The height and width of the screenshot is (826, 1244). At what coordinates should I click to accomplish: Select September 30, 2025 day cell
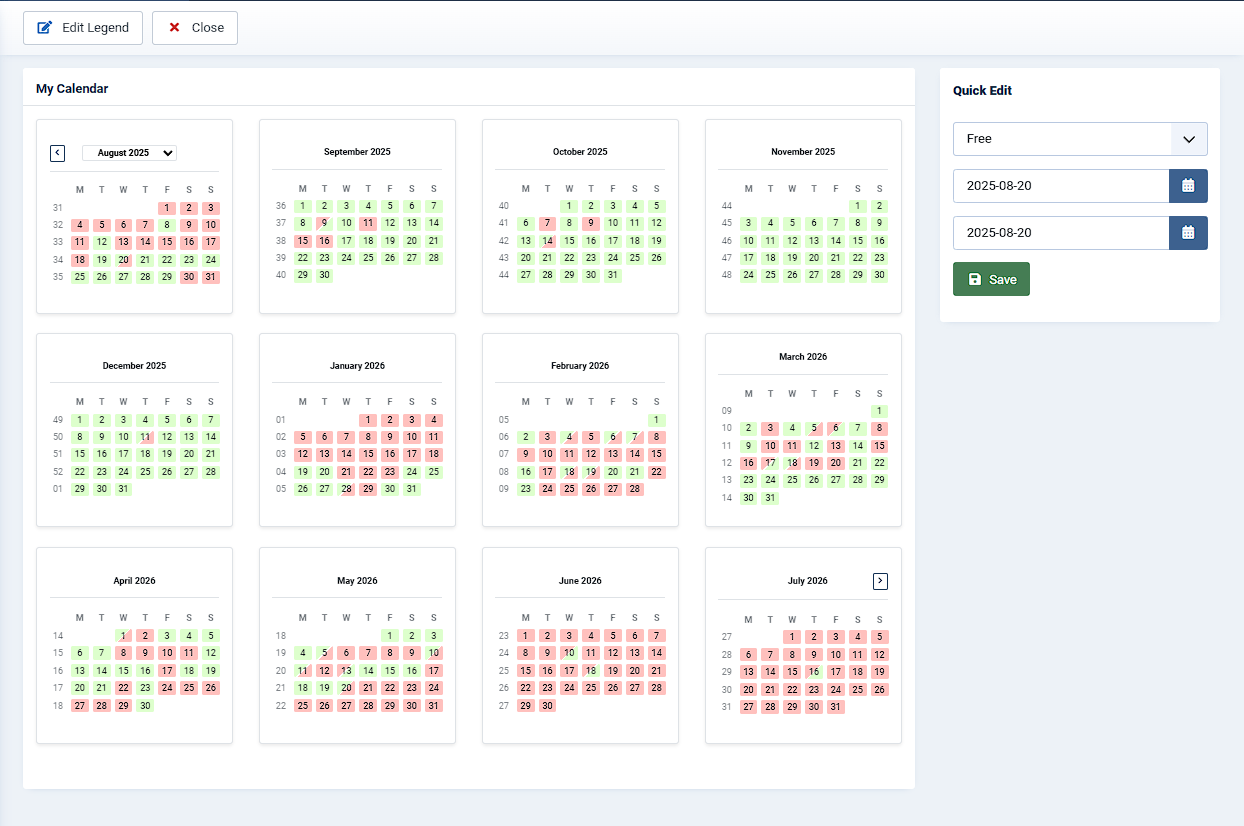324,275
